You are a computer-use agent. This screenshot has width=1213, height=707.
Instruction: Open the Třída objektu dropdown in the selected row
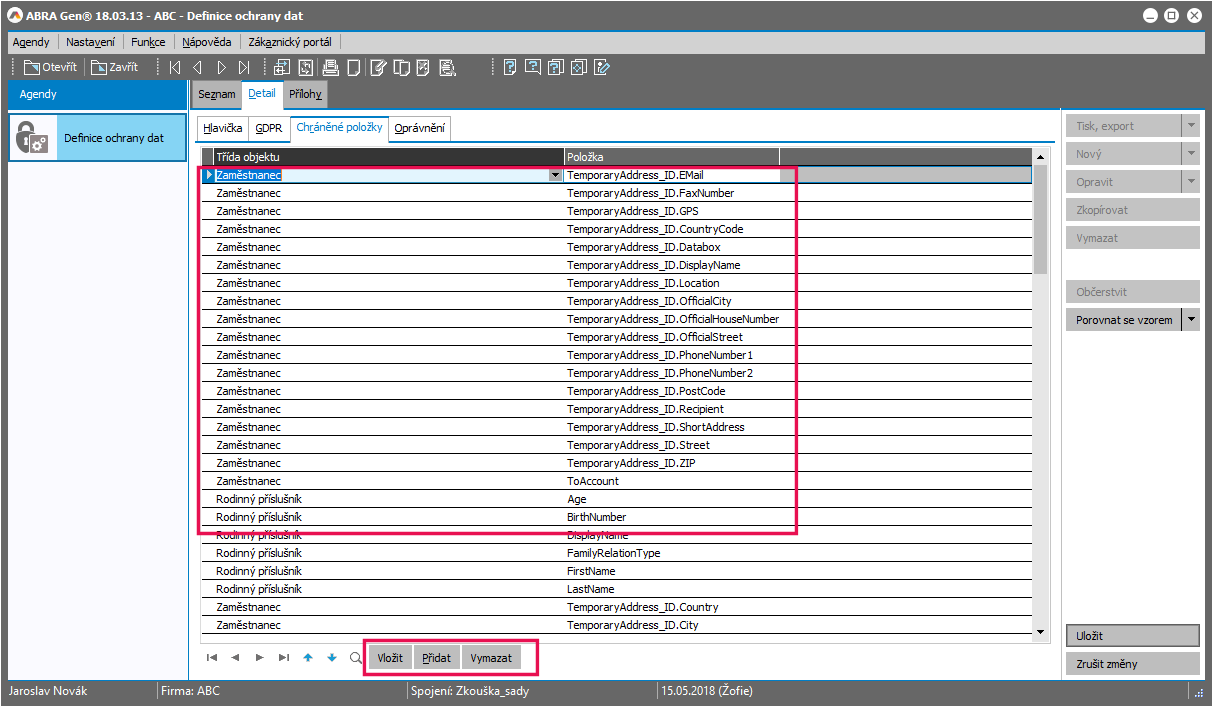(556, 175)
